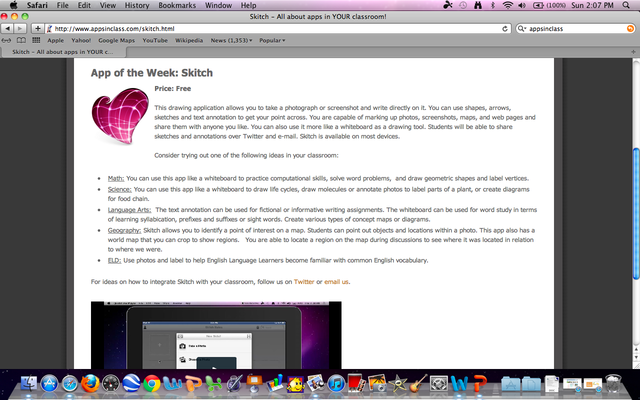The height and width of the screenshot is (400, 640).
Task: Open the Wikipedia bookmark
Action: coord(189,40)
